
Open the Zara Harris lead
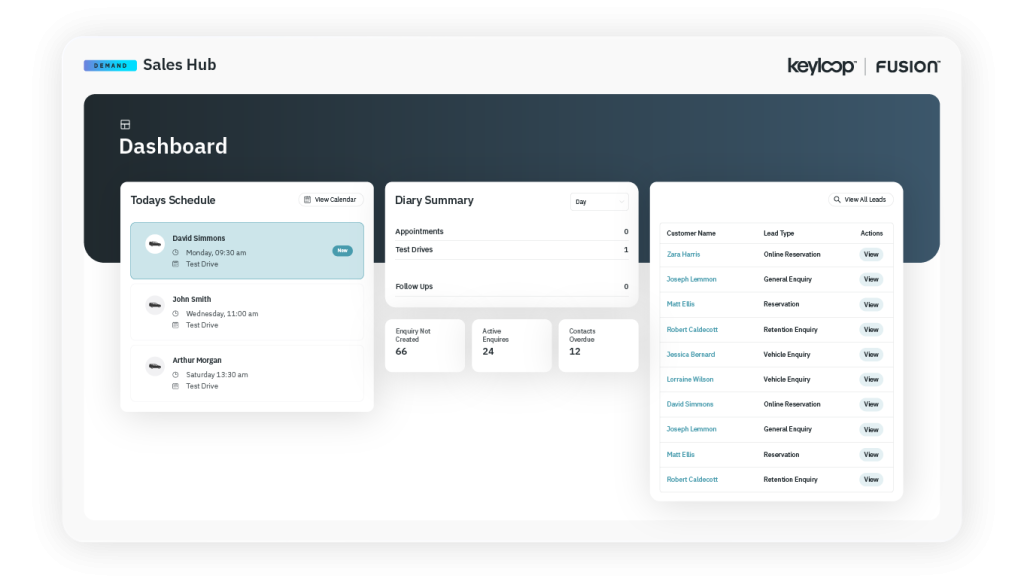click(684, 254)
